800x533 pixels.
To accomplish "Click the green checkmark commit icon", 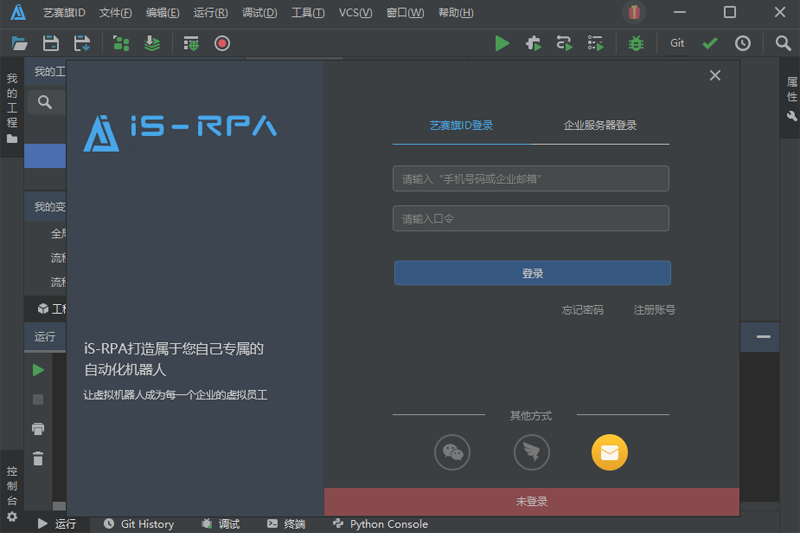I will [x=710, y=43].
